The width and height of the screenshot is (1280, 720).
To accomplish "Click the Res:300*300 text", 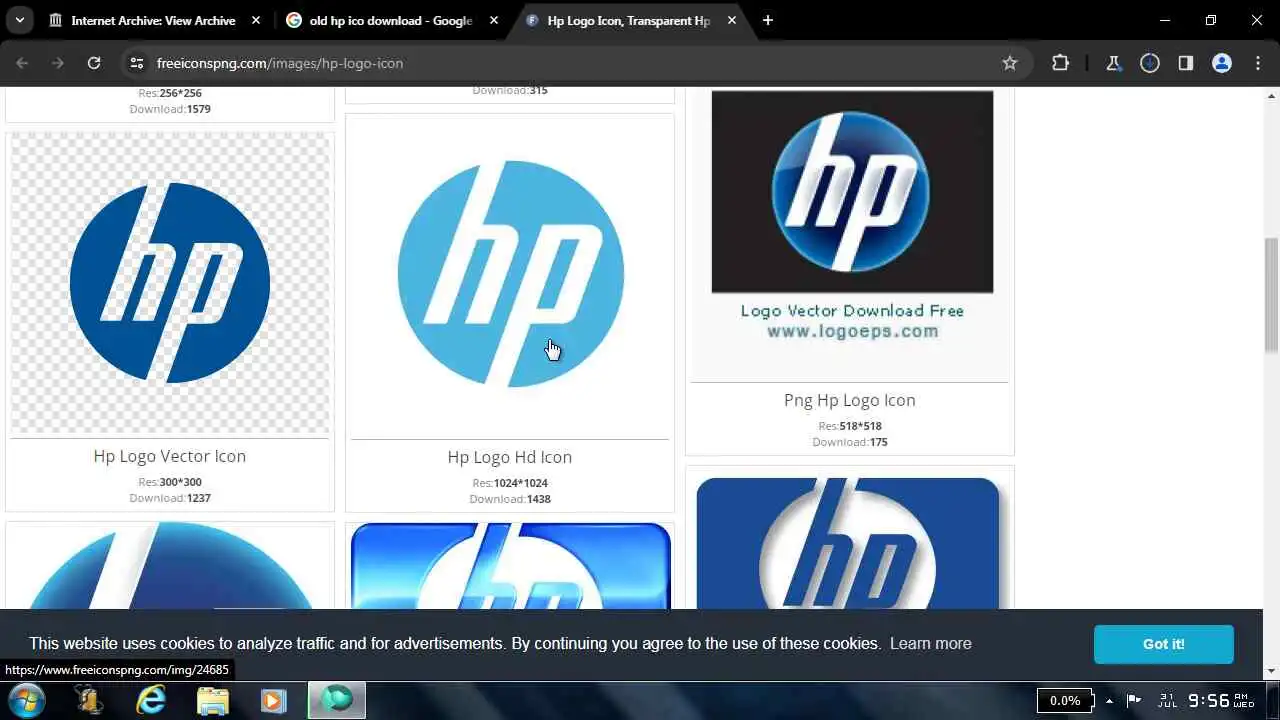I will [170, 482].
